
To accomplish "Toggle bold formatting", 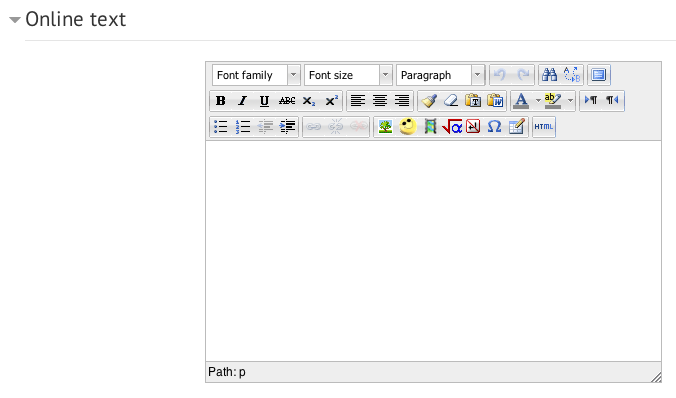I will [x=220, y=101].
